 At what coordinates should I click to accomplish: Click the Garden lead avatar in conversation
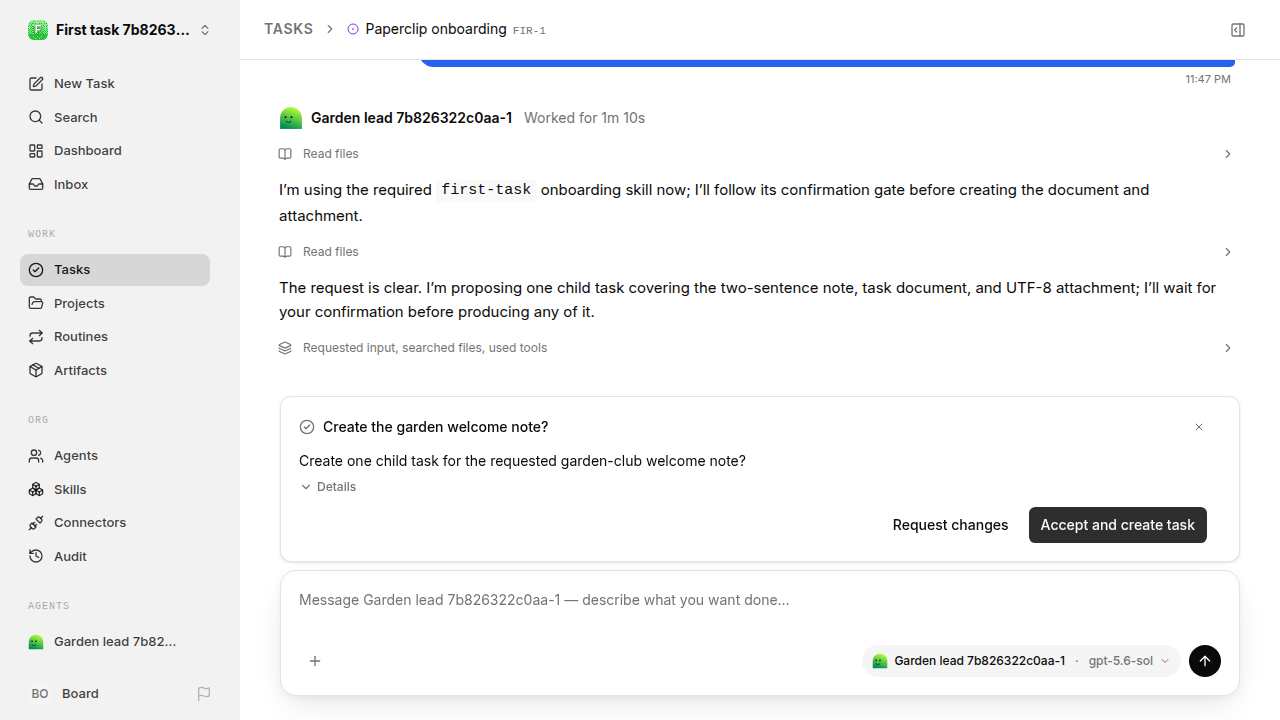point(290,118)
